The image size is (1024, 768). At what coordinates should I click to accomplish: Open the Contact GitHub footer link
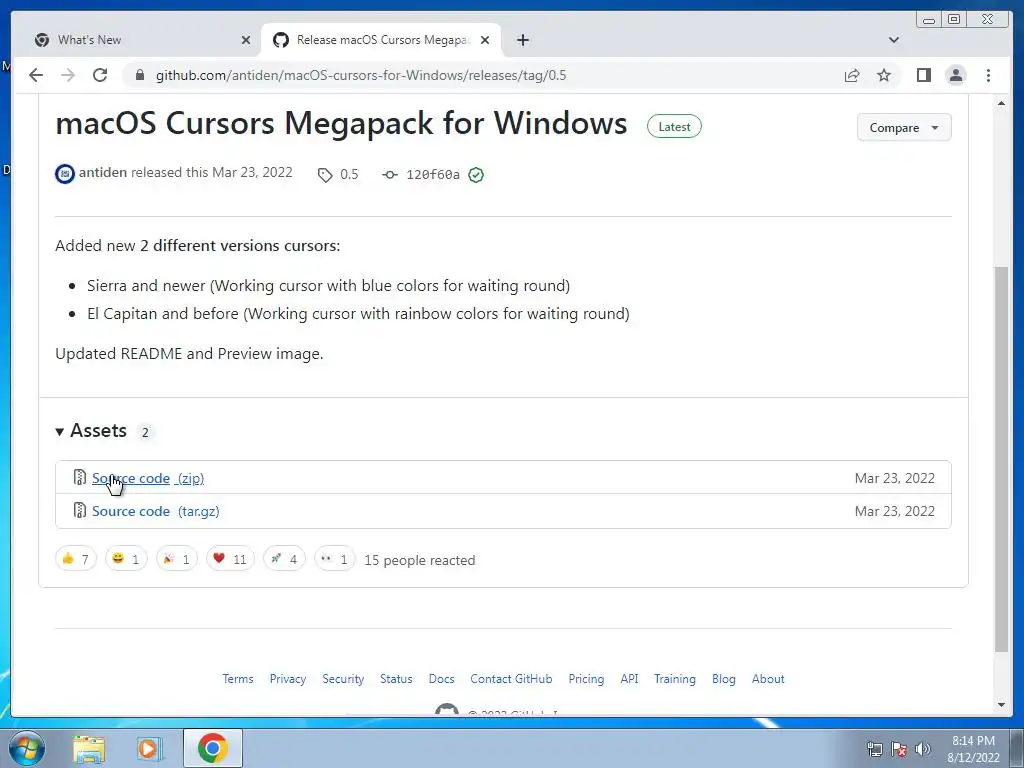[511, 679]
